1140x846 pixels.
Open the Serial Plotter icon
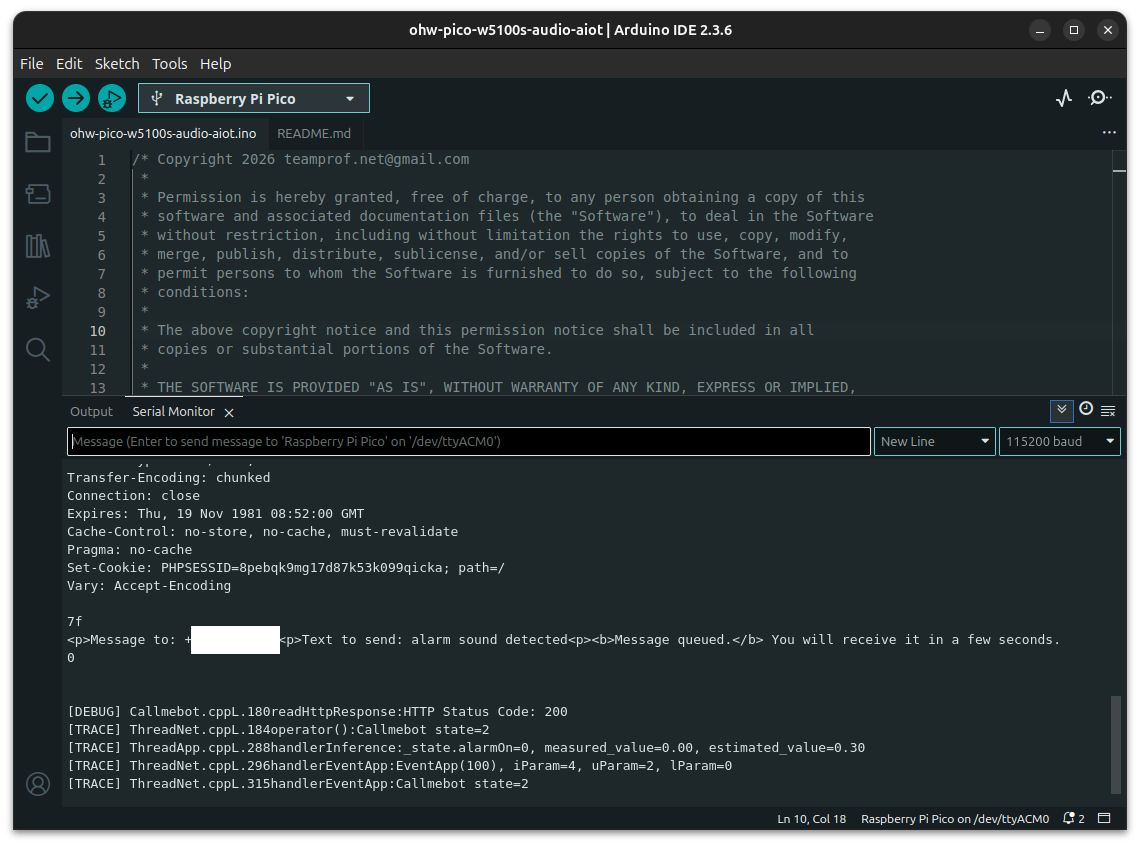(x=1064, y=98)
